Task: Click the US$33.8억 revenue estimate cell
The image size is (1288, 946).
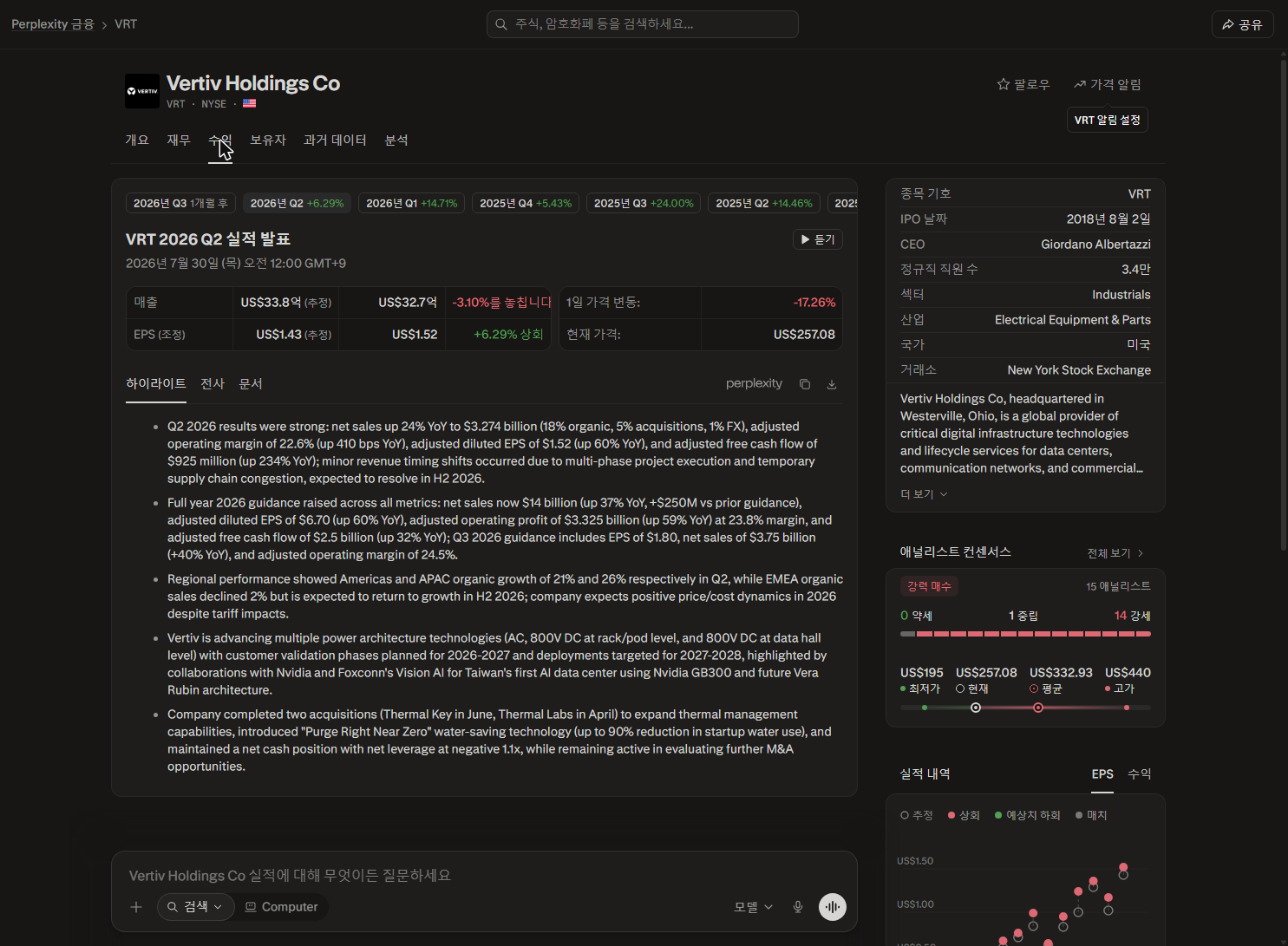Action: tap(286, 302)
